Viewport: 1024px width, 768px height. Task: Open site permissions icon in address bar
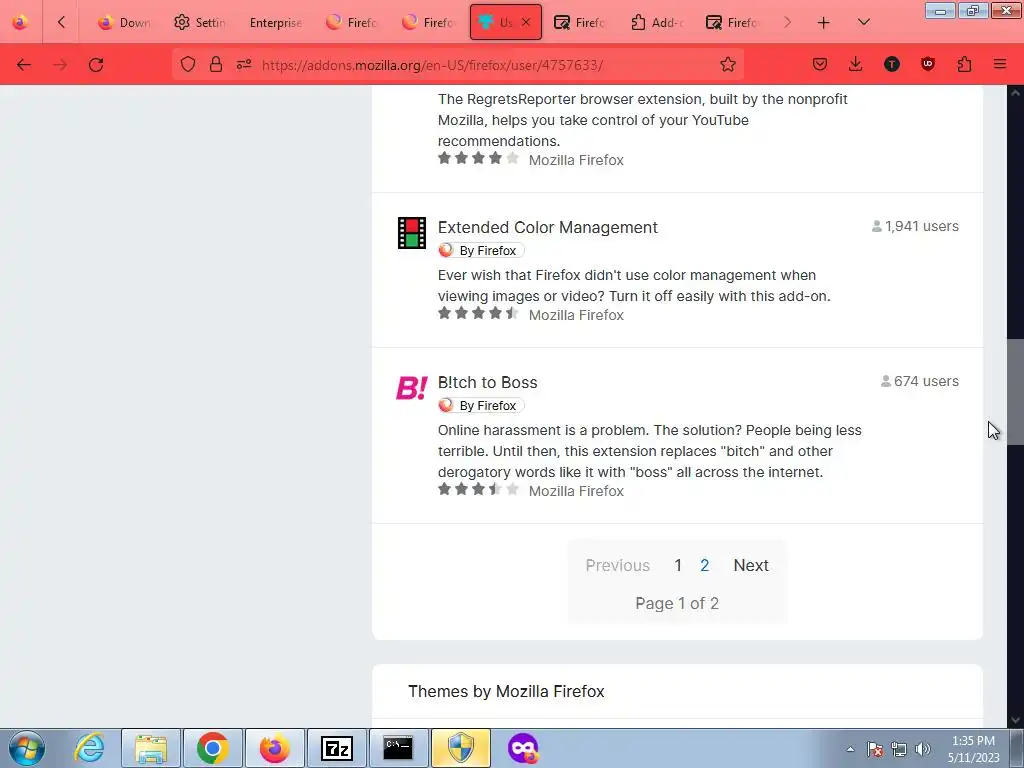[x=244, y=65]
